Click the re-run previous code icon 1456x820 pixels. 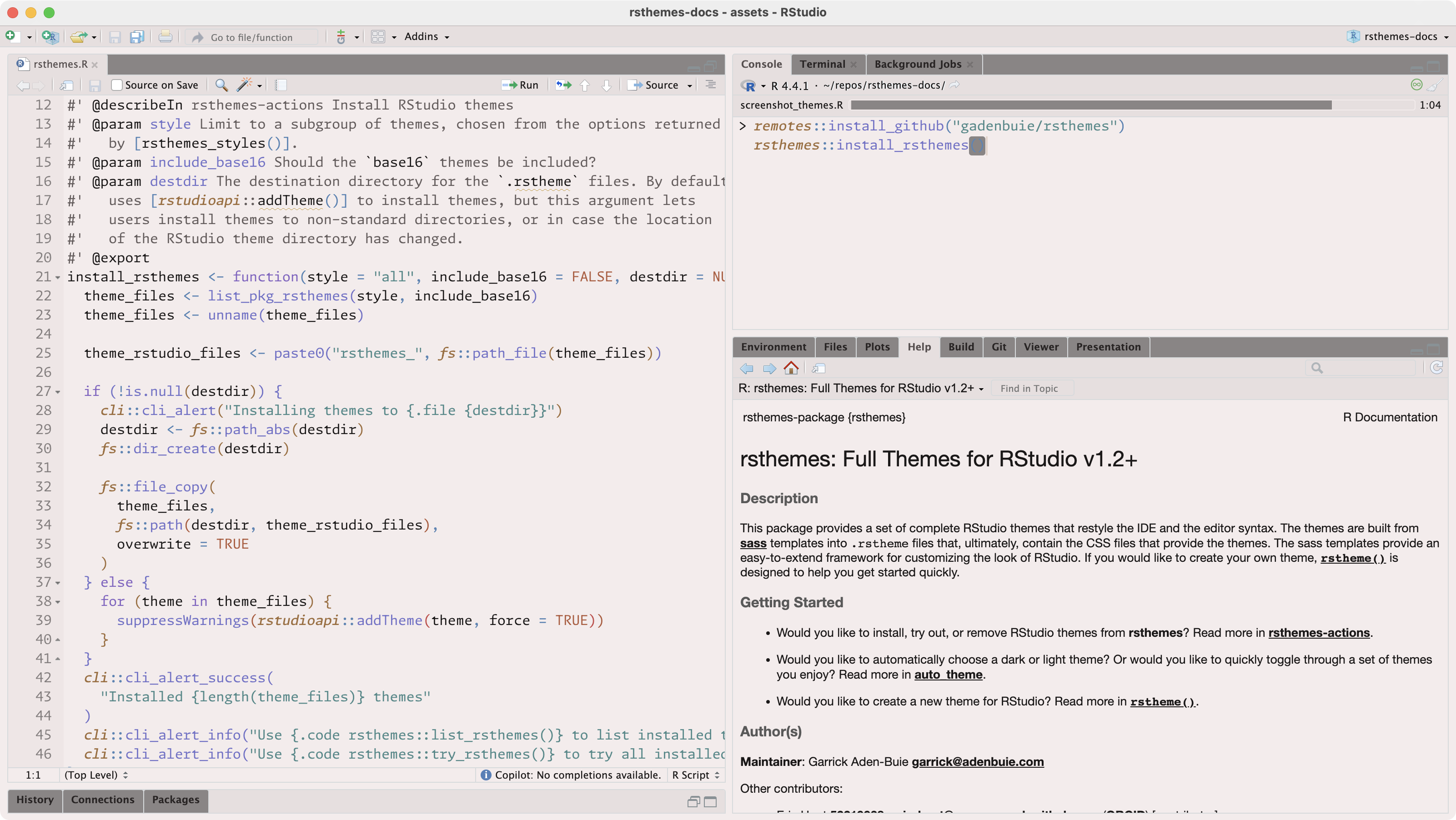563,85
